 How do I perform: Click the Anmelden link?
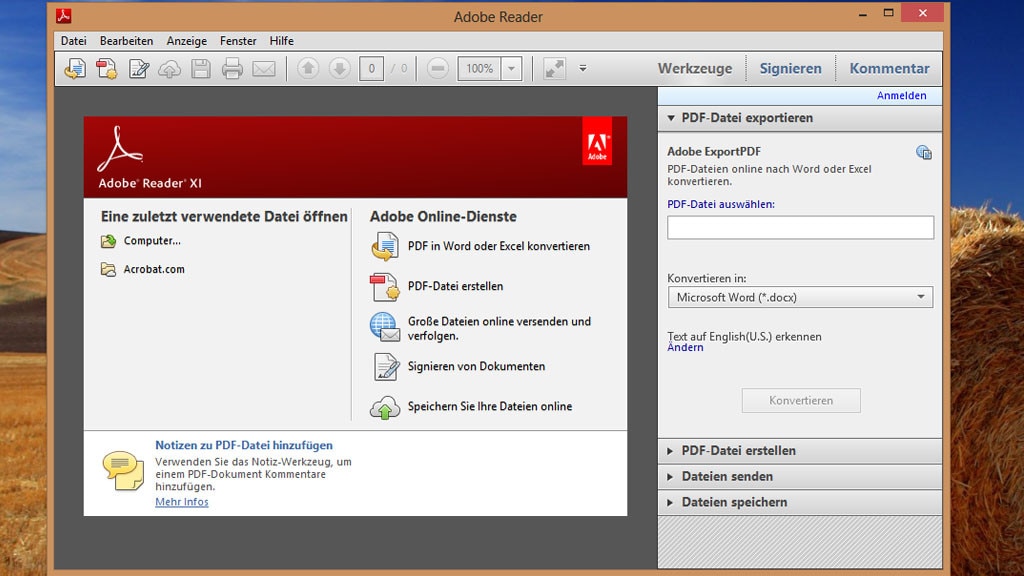[901, 95]
